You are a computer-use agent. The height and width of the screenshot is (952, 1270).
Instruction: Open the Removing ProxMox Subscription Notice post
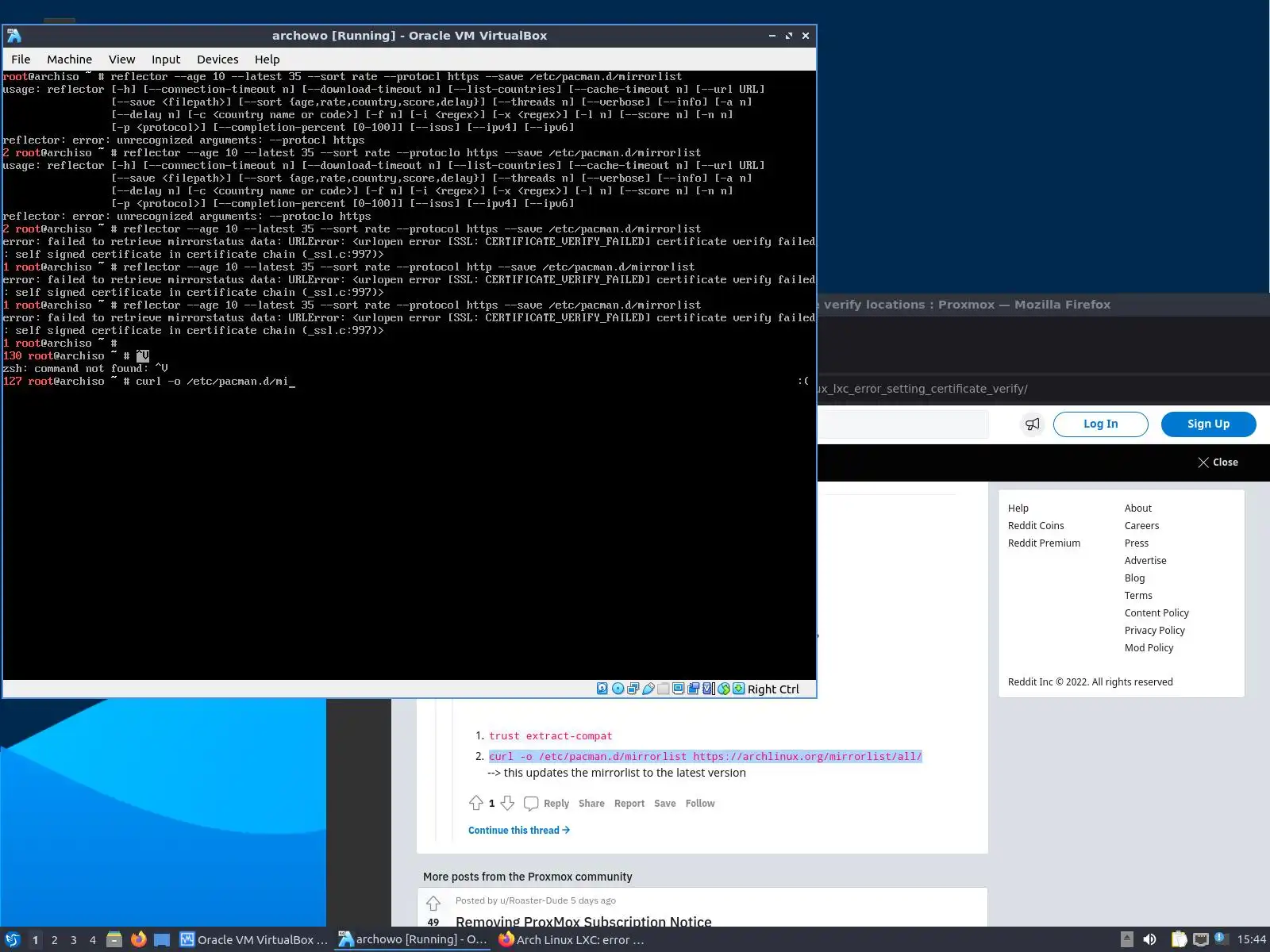coord(583,920)
